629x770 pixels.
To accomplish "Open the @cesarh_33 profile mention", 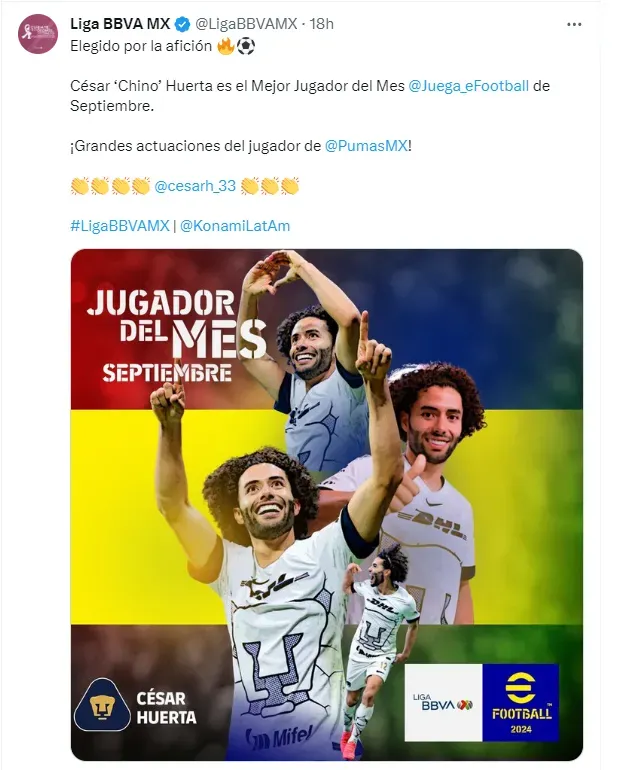I will pyautogui.click(x=195, y=186).
